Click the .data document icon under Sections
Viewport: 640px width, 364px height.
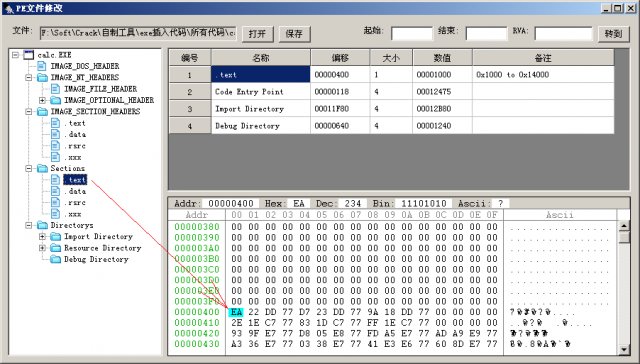[55, 191]
